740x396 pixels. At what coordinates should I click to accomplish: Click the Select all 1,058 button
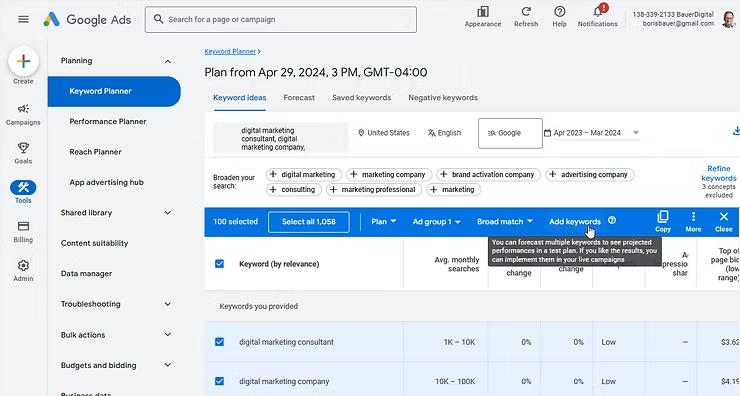point(309,222)
